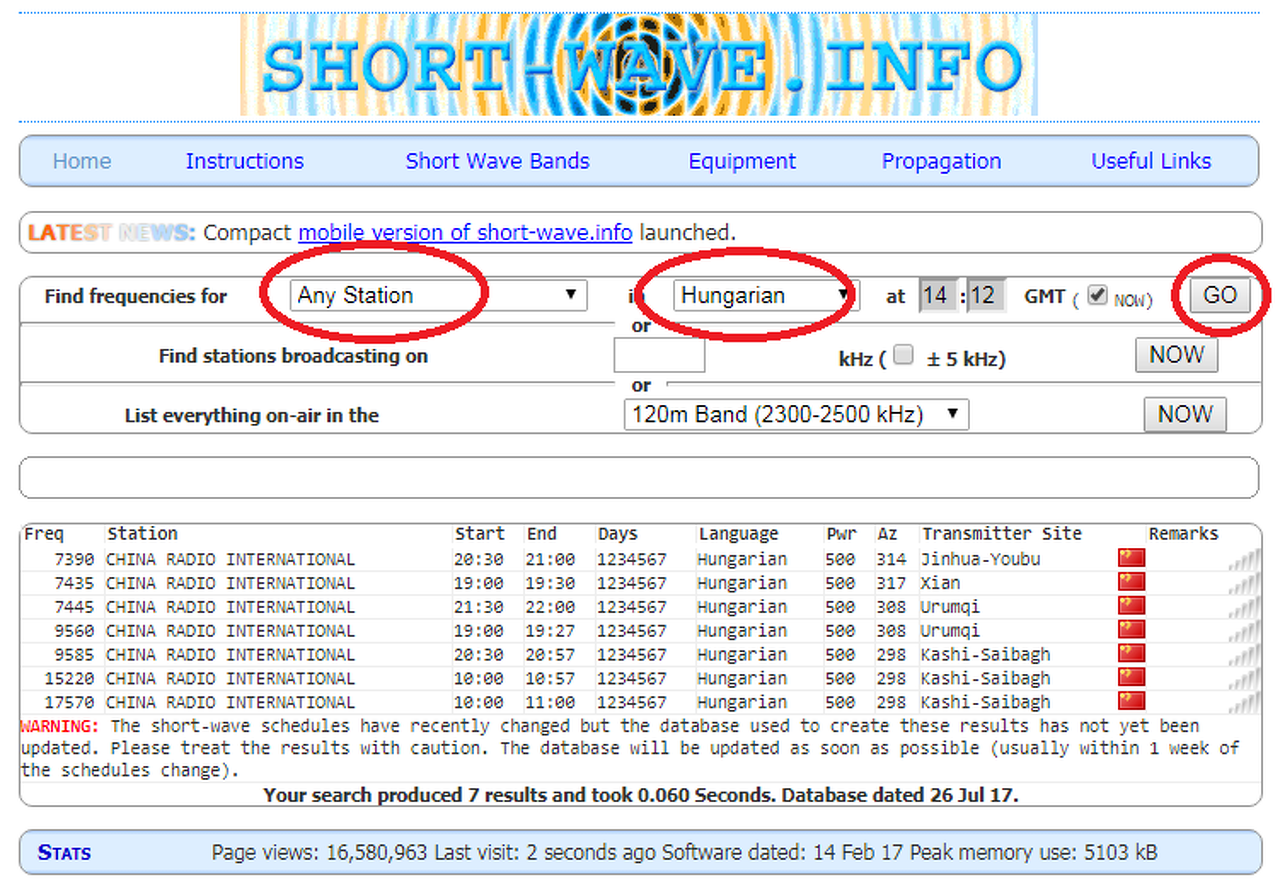Open the Any Station dropdown
Viewport: 1280px width, 887px height.
tap(437, 295)
